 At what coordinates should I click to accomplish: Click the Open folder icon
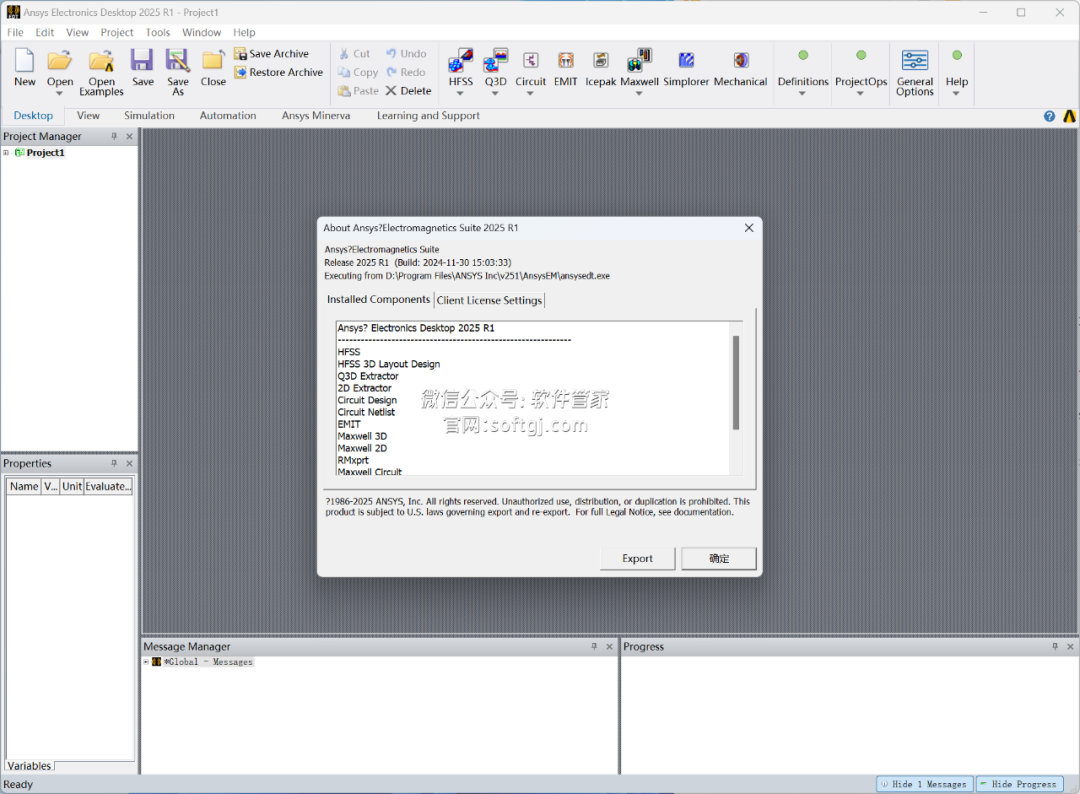point(60,62)
